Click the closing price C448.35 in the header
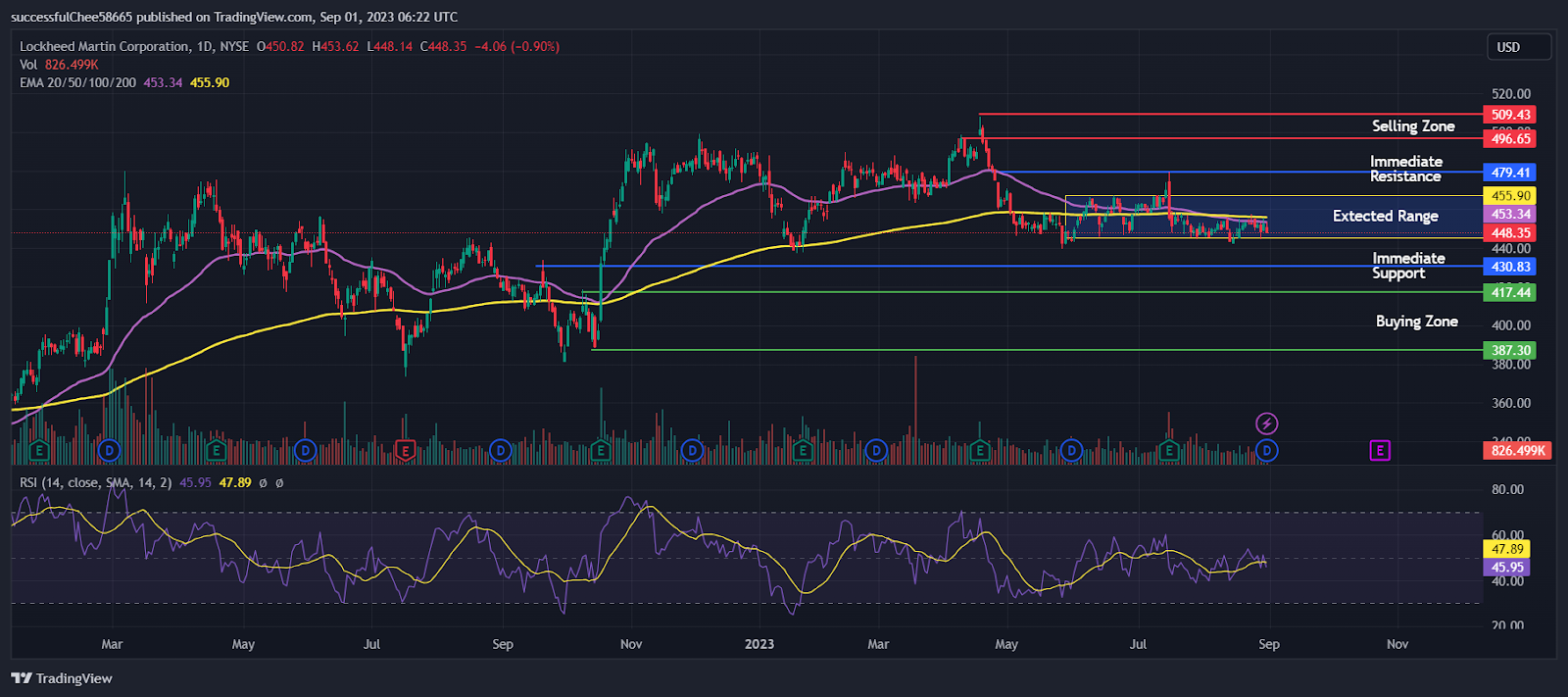The image size is (1568, 697). 444,46
